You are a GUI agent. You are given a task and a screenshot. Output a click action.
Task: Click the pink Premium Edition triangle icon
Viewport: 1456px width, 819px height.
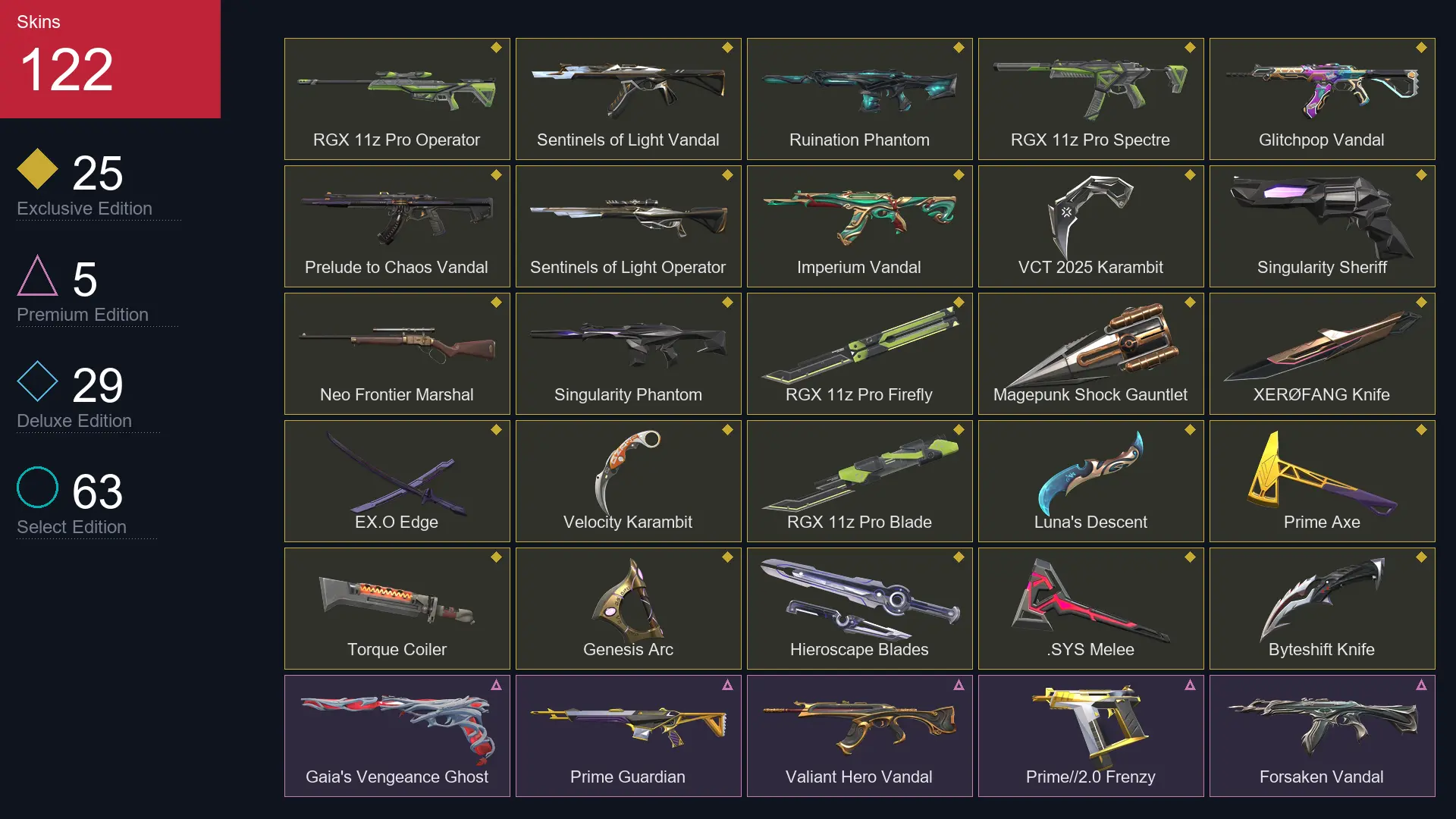[37, 275]
